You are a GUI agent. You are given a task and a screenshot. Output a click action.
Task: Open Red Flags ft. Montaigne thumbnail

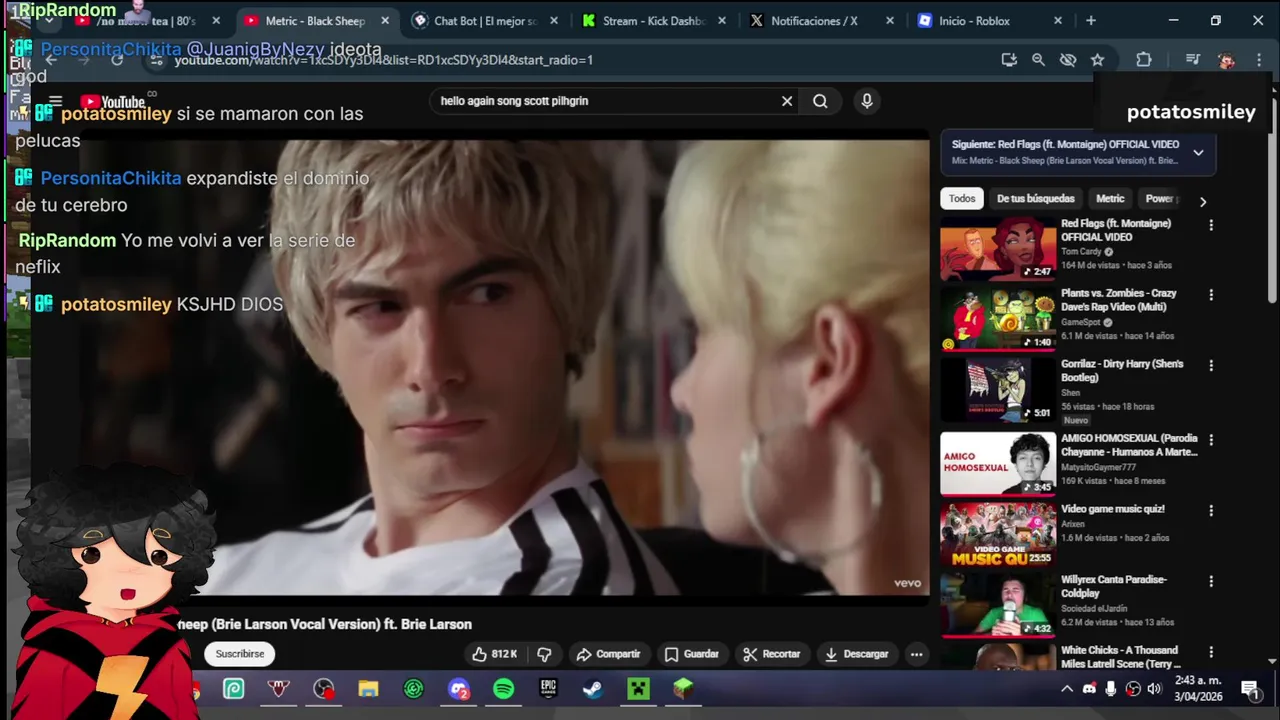point(997,249)
